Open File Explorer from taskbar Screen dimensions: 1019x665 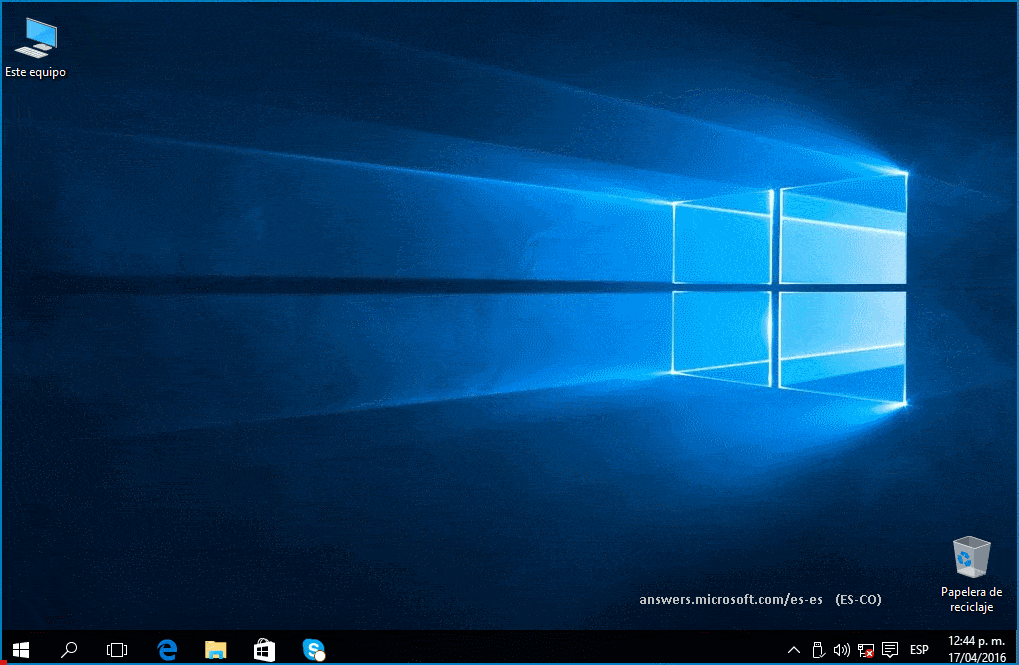point(216,649)
